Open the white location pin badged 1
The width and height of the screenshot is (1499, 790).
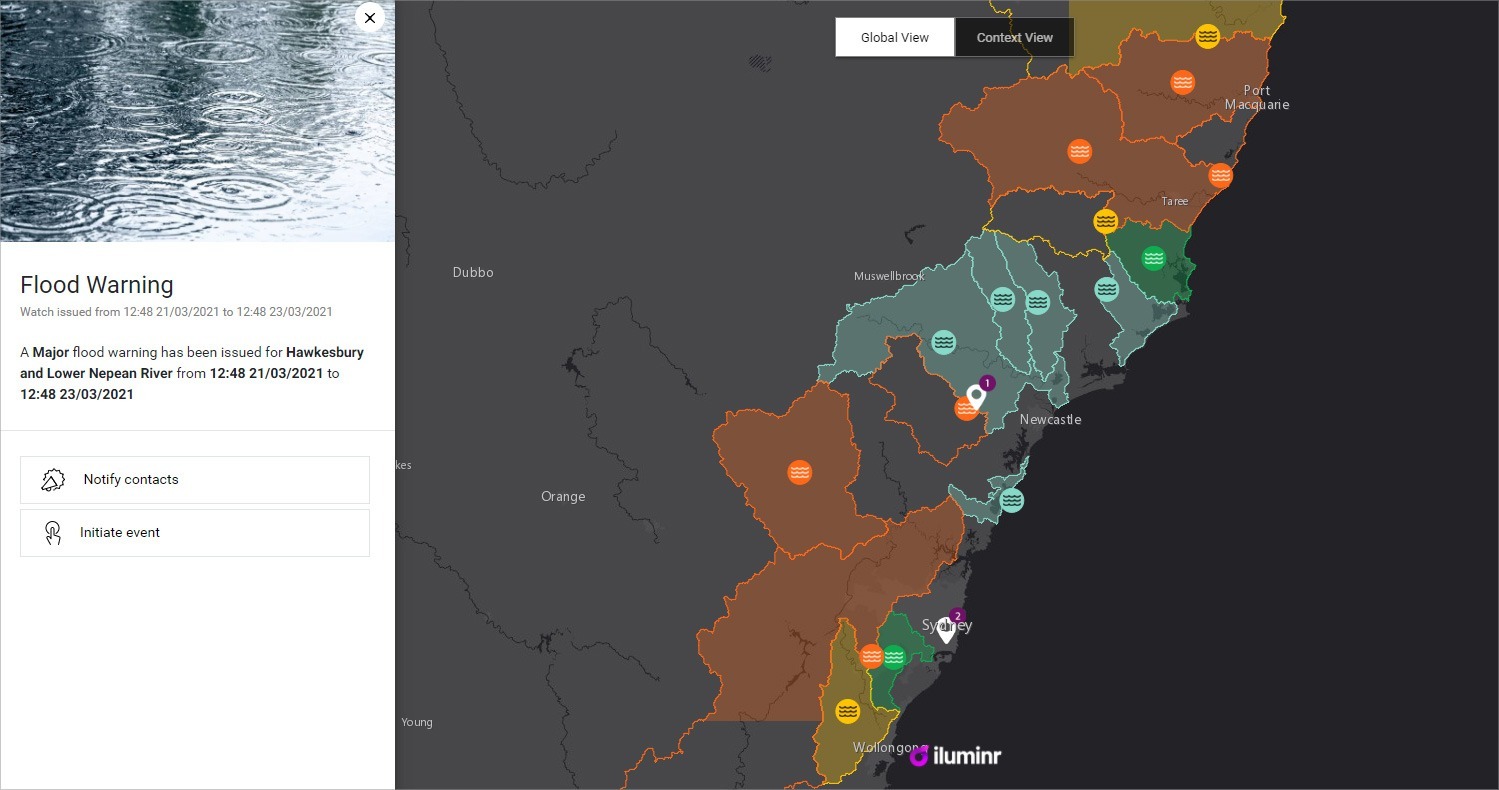[977, 397]
